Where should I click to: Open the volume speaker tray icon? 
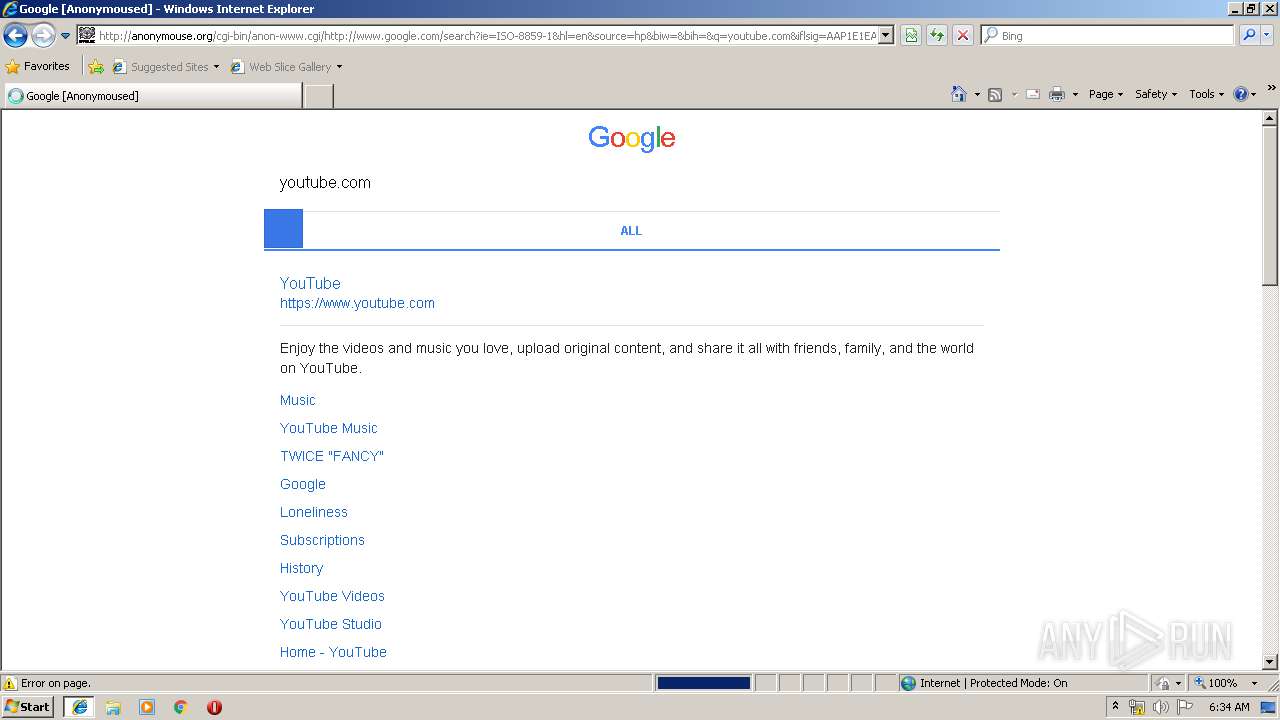[1160, 707]
